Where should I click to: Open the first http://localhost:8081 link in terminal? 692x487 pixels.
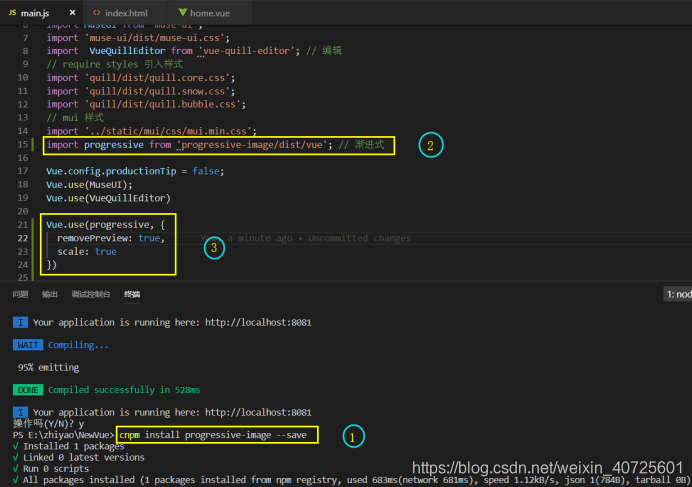coord(258,322)
